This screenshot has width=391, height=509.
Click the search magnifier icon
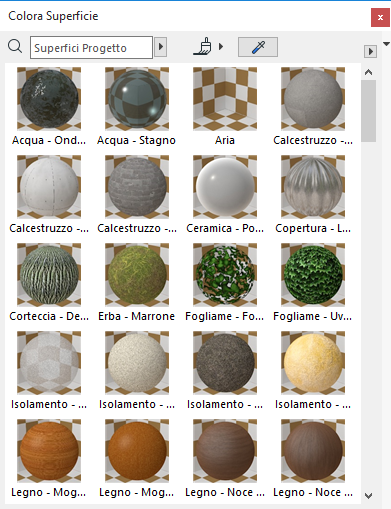(x=15, y=47)
